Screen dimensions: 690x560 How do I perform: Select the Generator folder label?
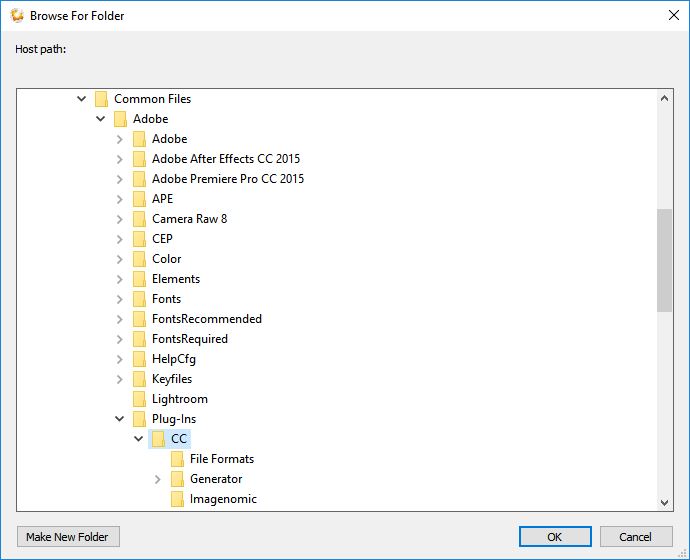point(216,479)
